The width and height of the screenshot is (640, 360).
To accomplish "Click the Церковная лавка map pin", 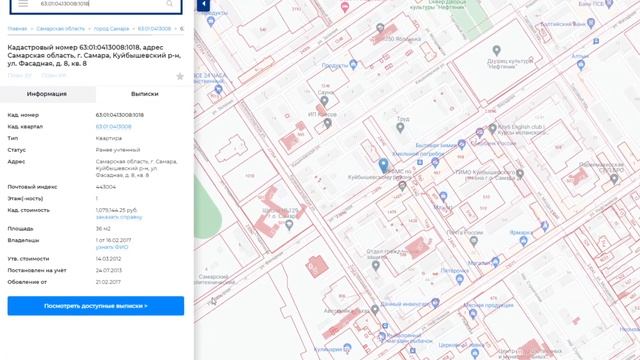I will pyautogui.click(x=475, y=353).
